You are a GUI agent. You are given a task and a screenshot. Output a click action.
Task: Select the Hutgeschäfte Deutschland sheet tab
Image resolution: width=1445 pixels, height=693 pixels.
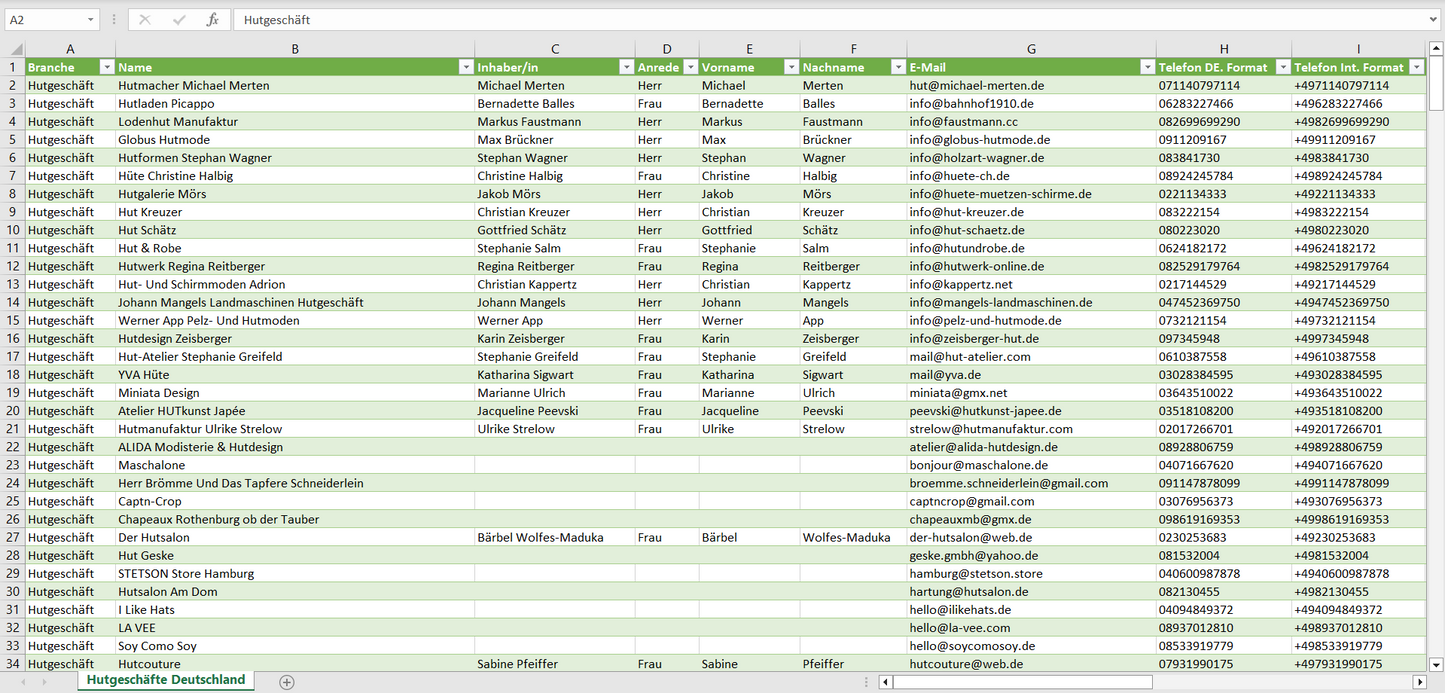tap(166, 680)
